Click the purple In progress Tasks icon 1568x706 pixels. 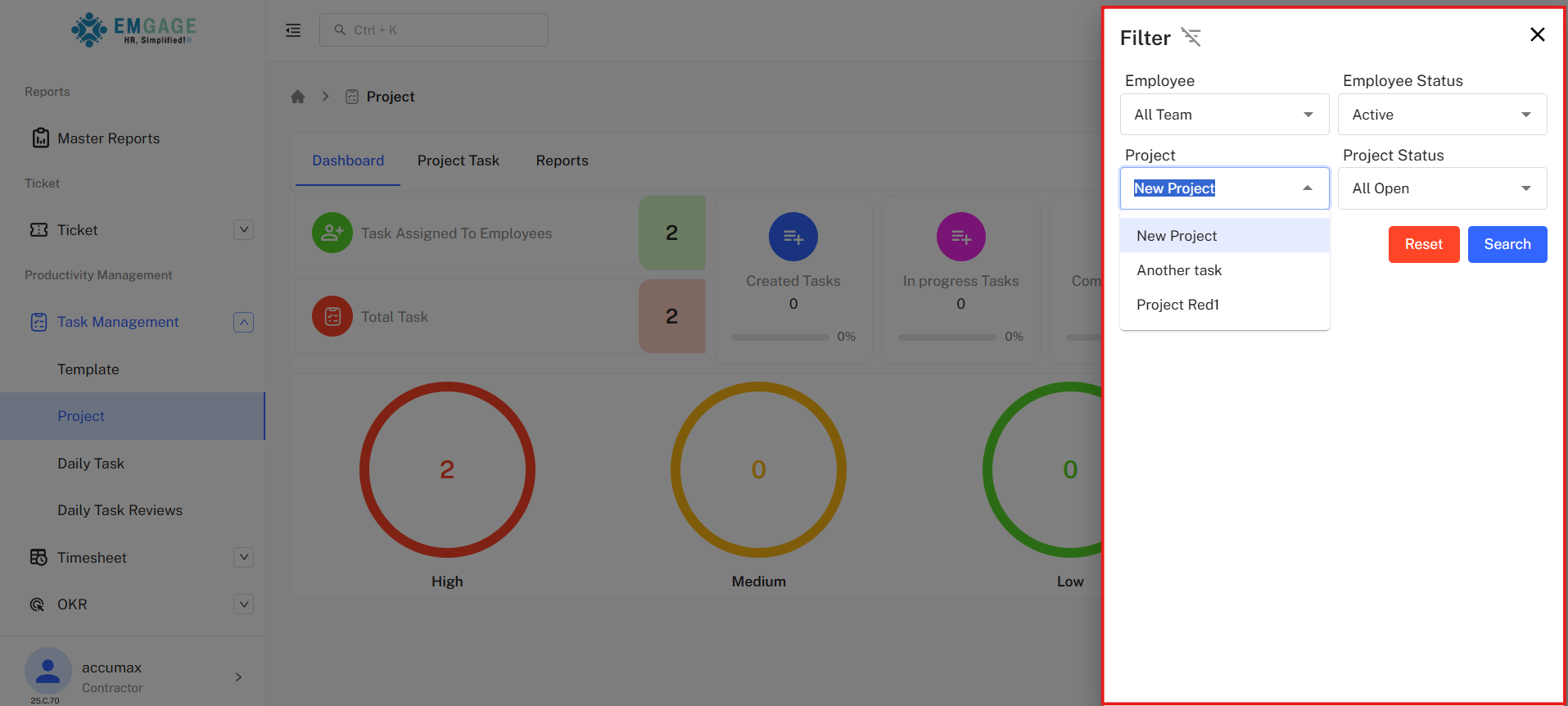[960, 238]
